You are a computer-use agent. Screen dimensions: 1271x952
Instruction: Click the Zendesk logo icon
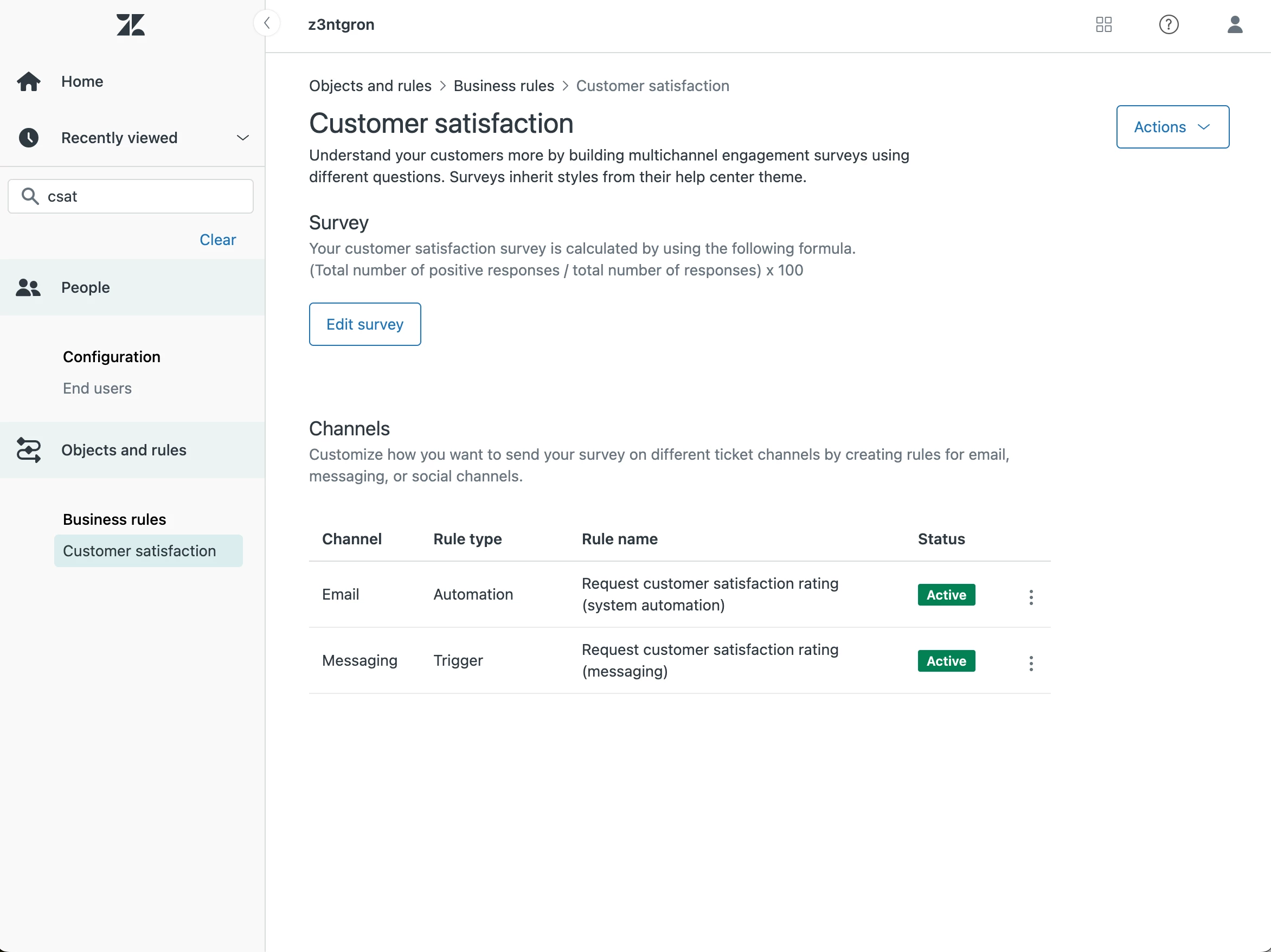[131, 25]
